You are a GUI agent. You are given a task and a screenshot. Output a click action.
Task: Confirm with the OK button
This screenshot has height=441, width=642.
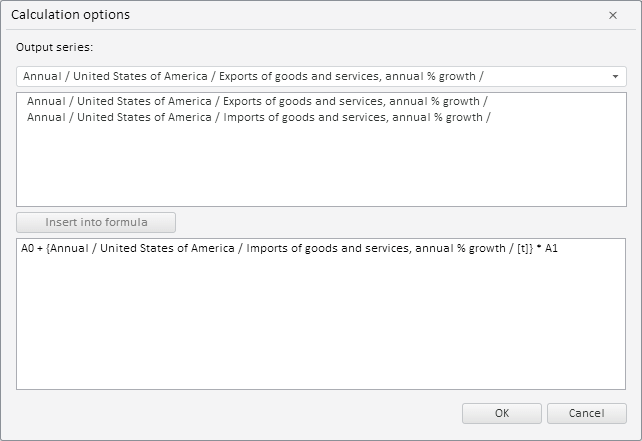[501, 413]
